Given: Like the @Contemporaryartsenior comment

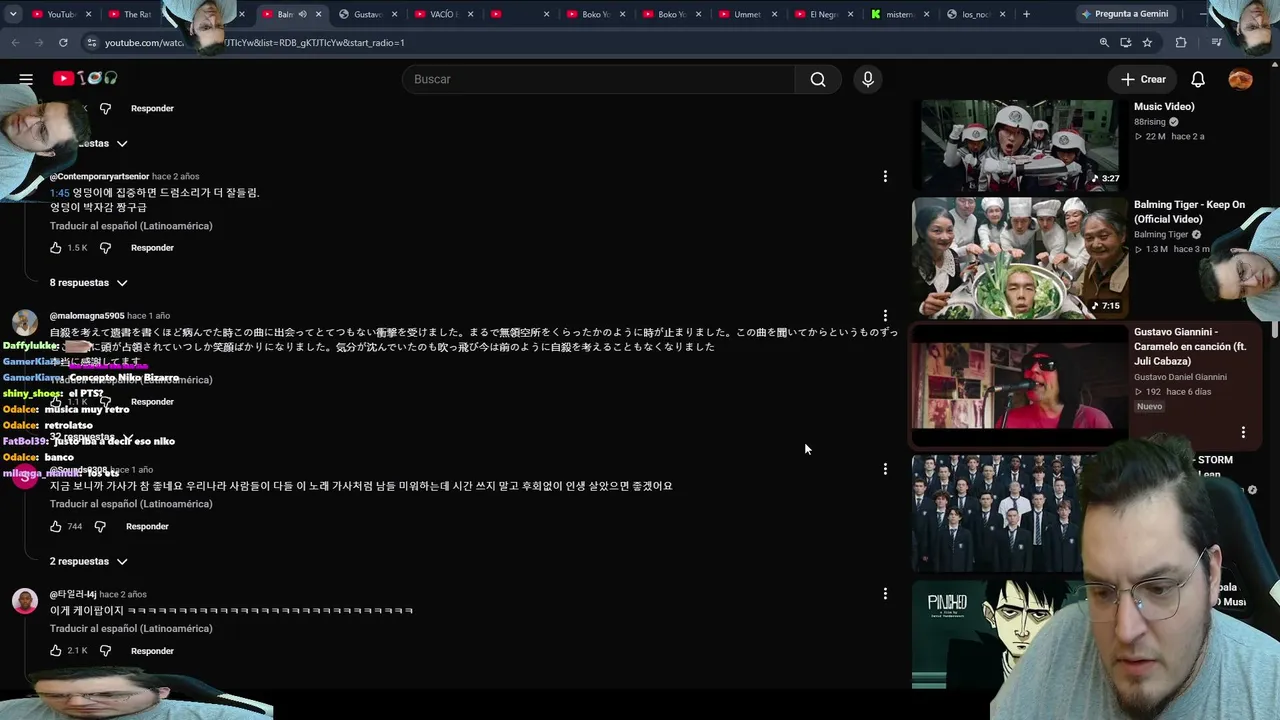Looking at the screenshot, I should [56, 247].
